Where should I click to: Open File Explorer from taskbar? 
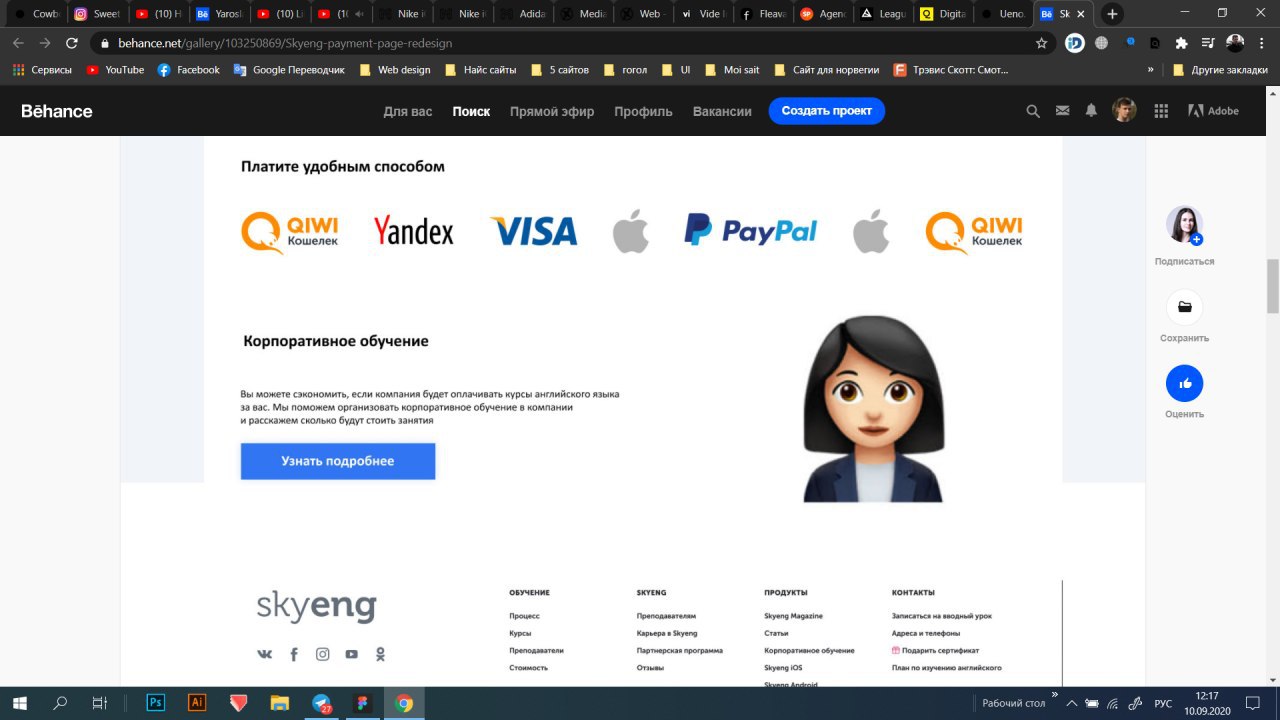click(x=280, y=703)
